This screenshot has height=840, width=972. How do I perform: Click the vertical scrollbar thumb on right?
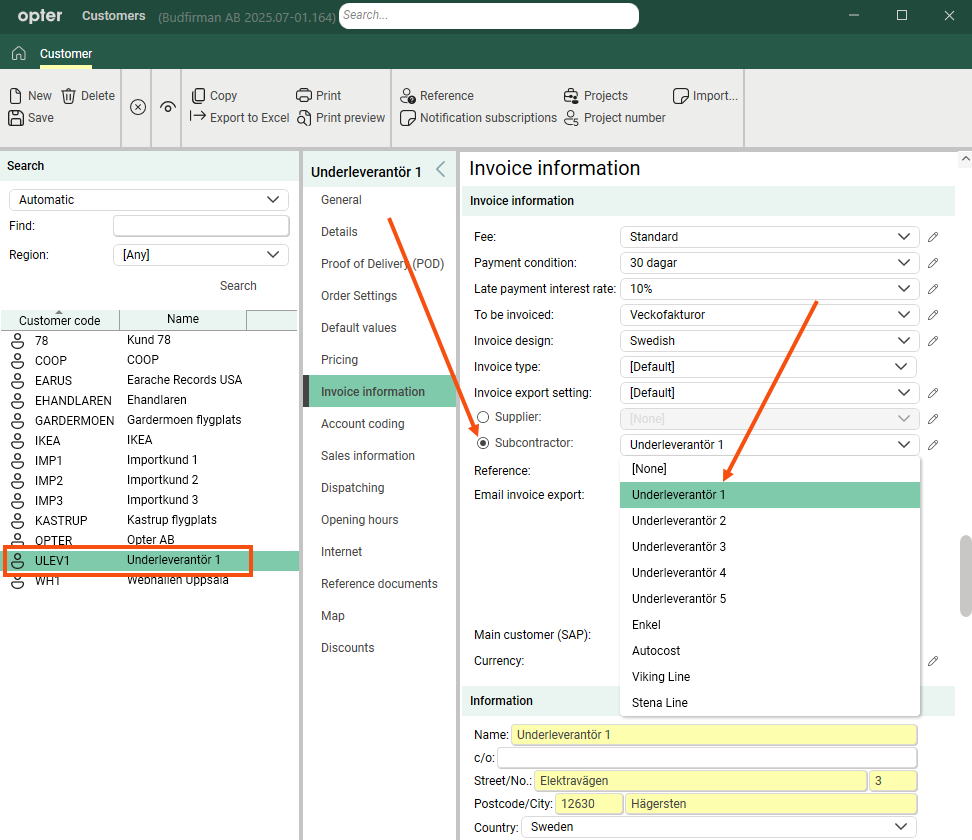point(965,571)
